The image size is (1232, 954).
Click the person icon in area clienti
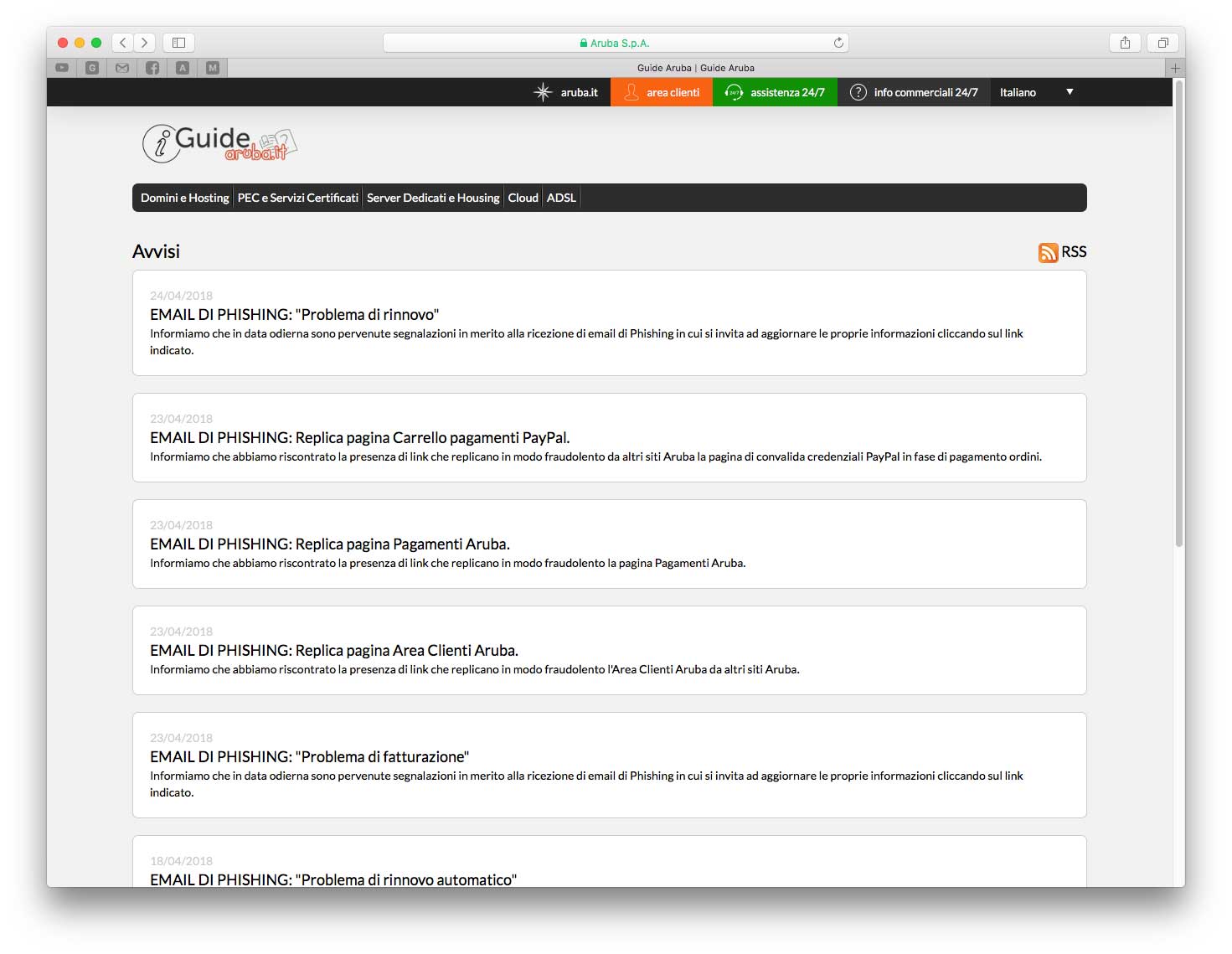click(x=631, y=92)
